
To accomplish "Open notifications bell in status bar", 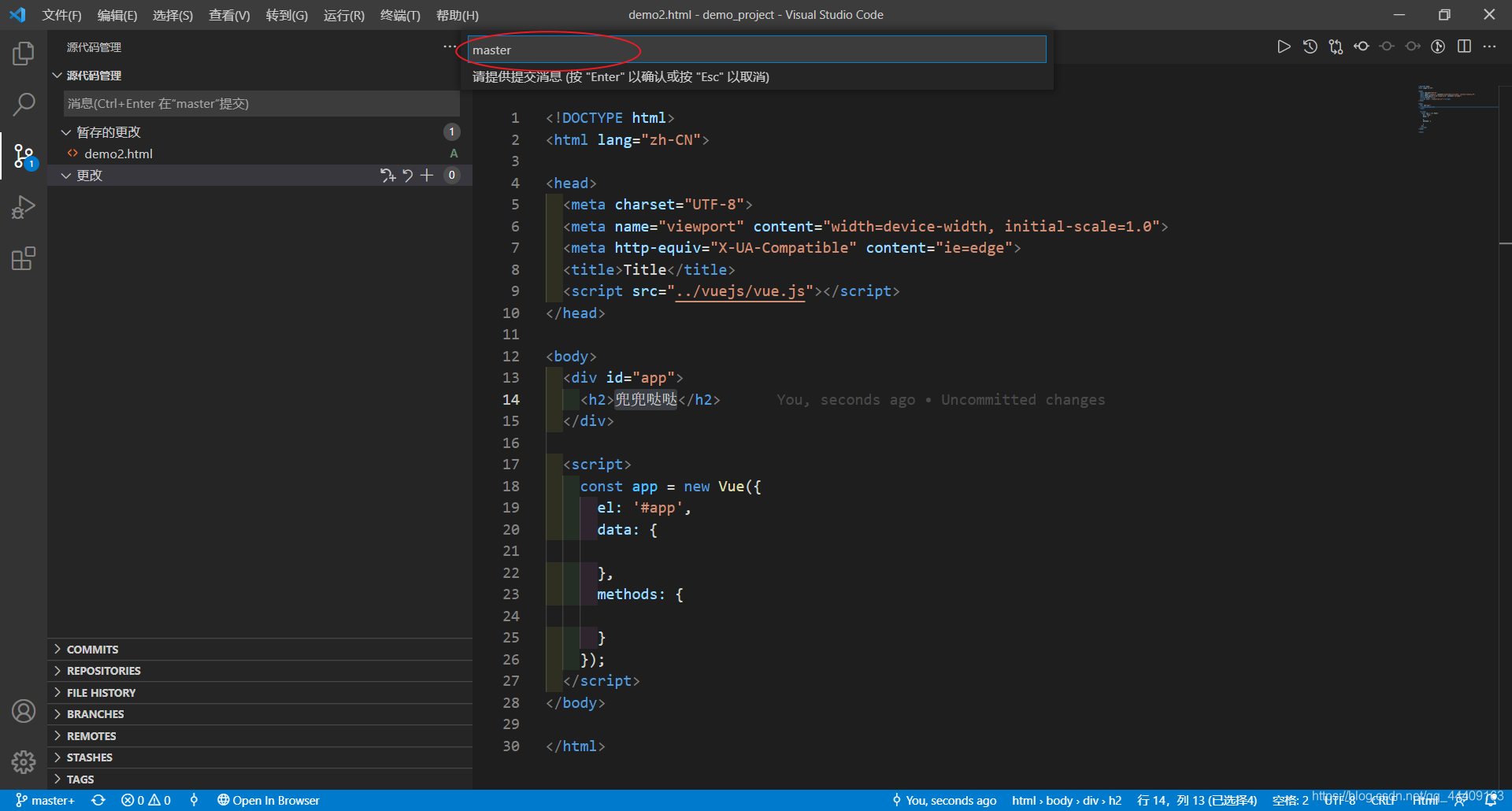I will tap(1491, 800).
